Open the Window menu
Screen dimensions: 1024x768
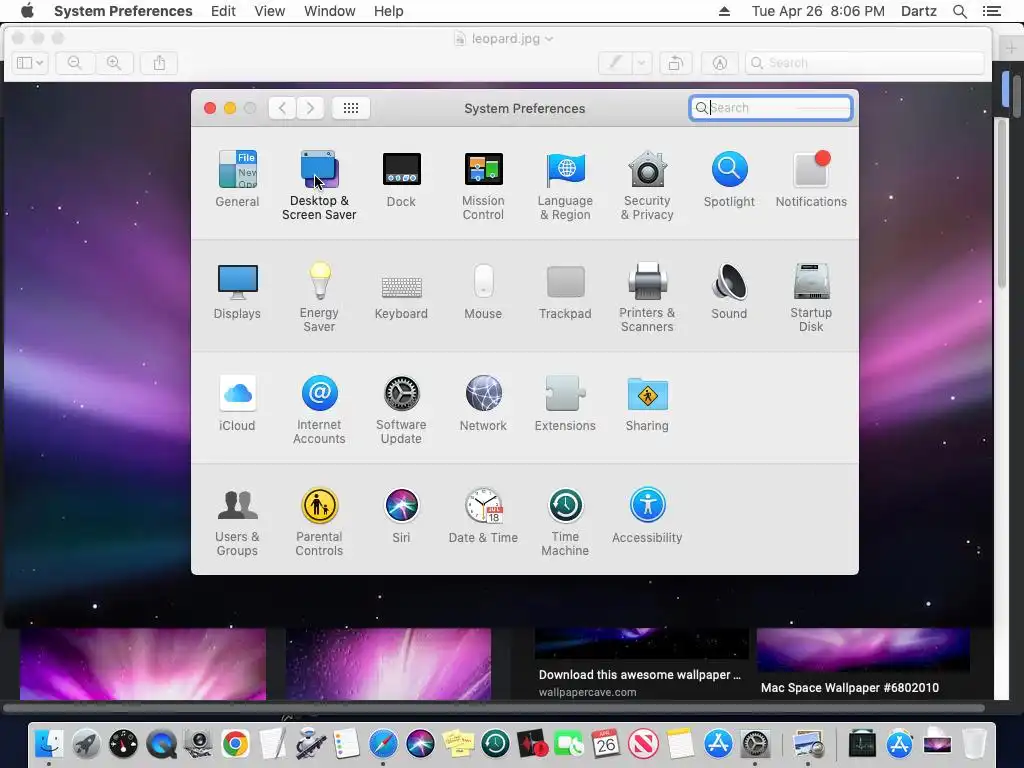click(330, 11)
